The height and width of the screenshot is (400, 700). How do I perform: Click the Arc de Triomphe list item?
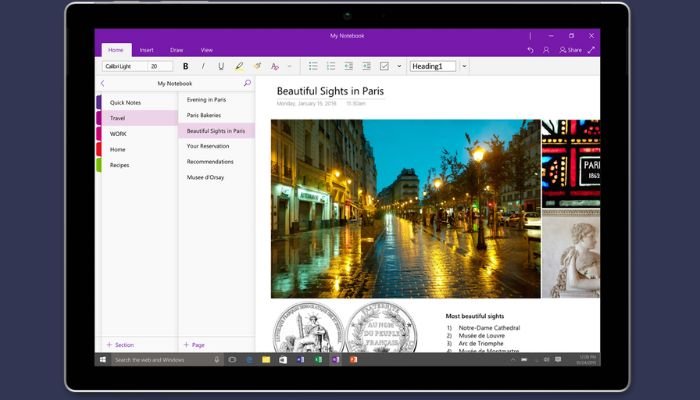pos(481,344)
